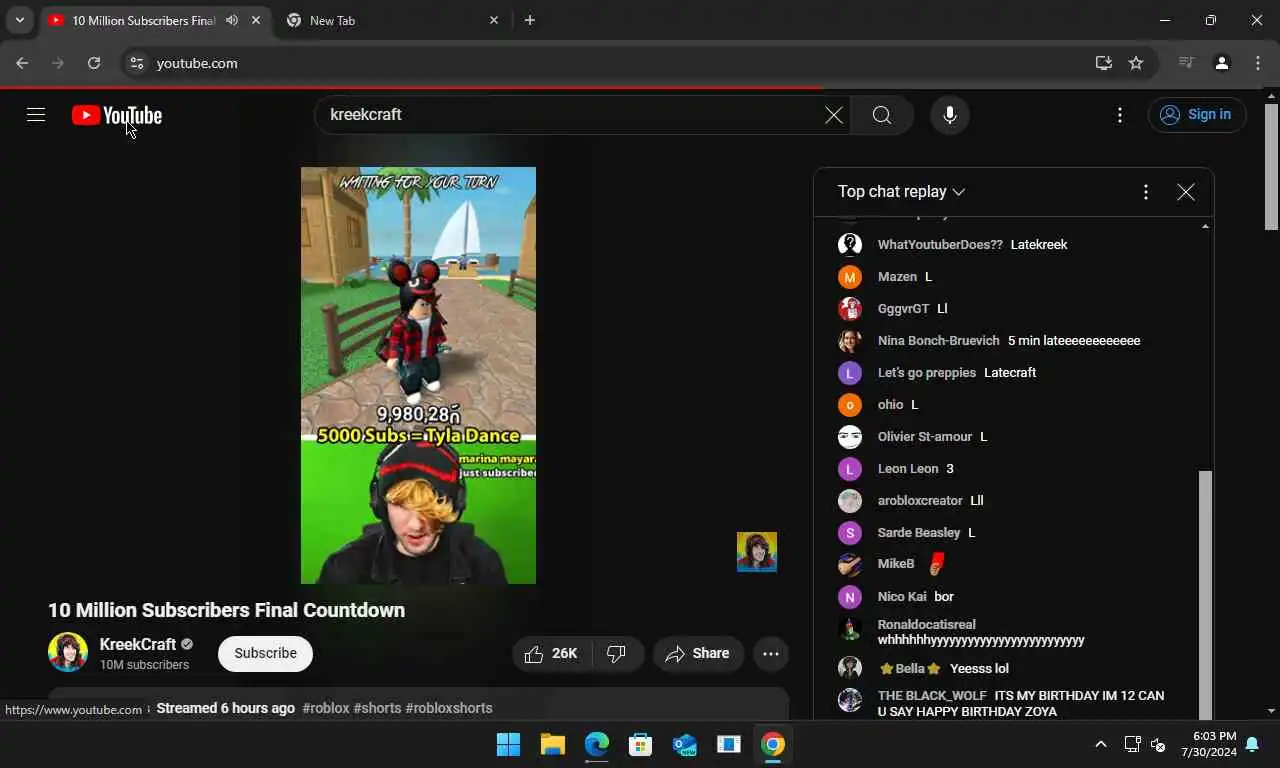
Task: Open the Chrome profile icon
Action: click(x=1222, y=63)
